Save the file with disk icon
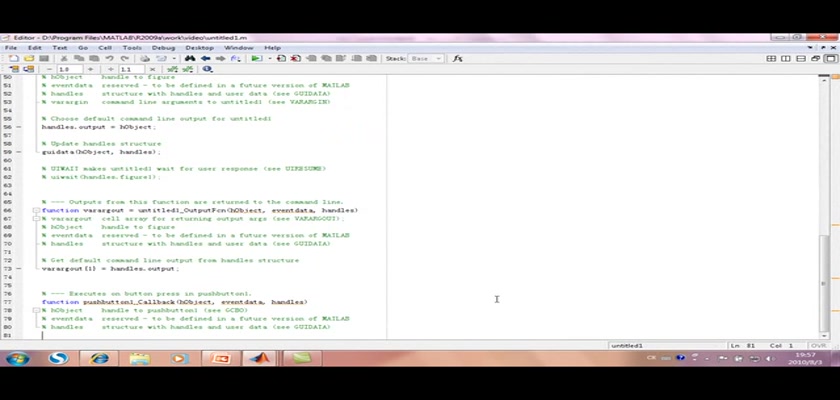Viewport: 840px width, 400px height. point(44,58)
